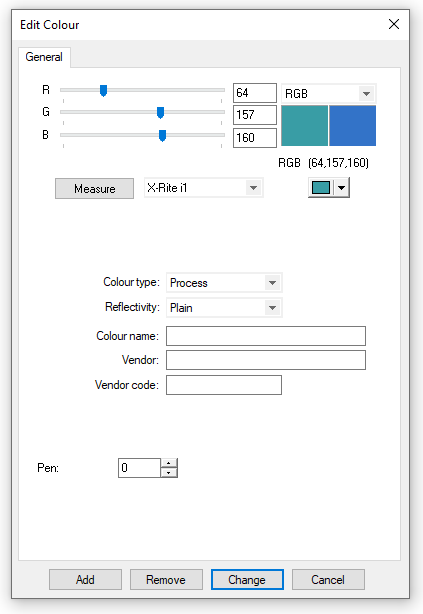The image size is (423, 614).
Task: Focus the B value field showing 160
Action: pyautogui.click(x=255, y=138)
